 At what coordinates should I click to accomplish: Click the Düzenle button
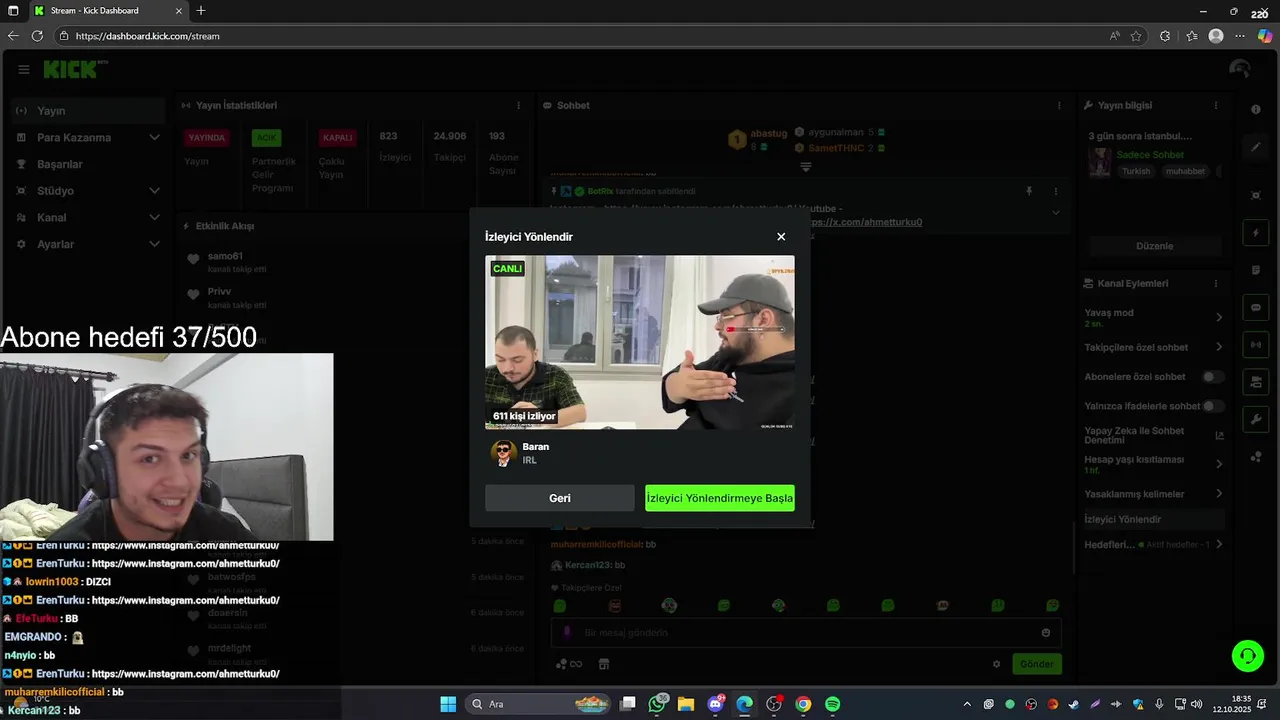pyautogui.click(x=1155, y=246)
